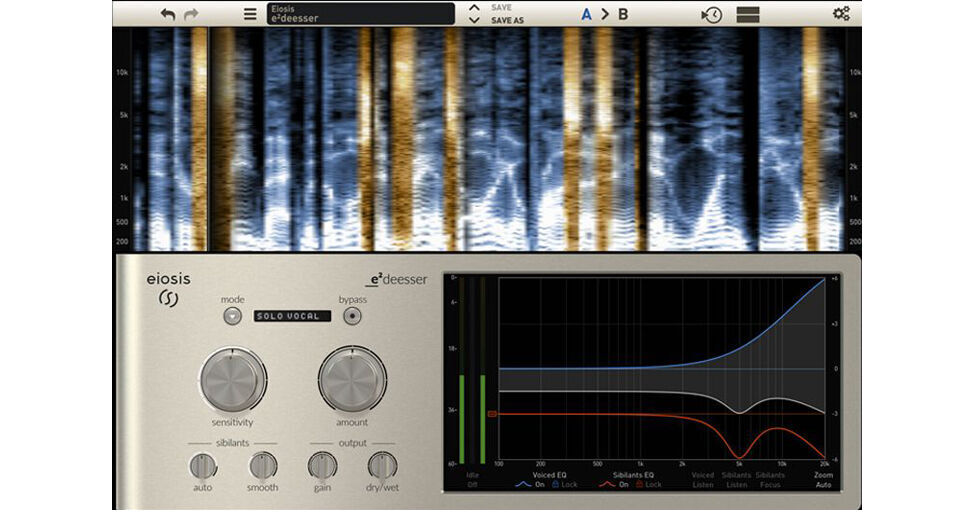Click the sensitivity knob

(x=233, y=379)
